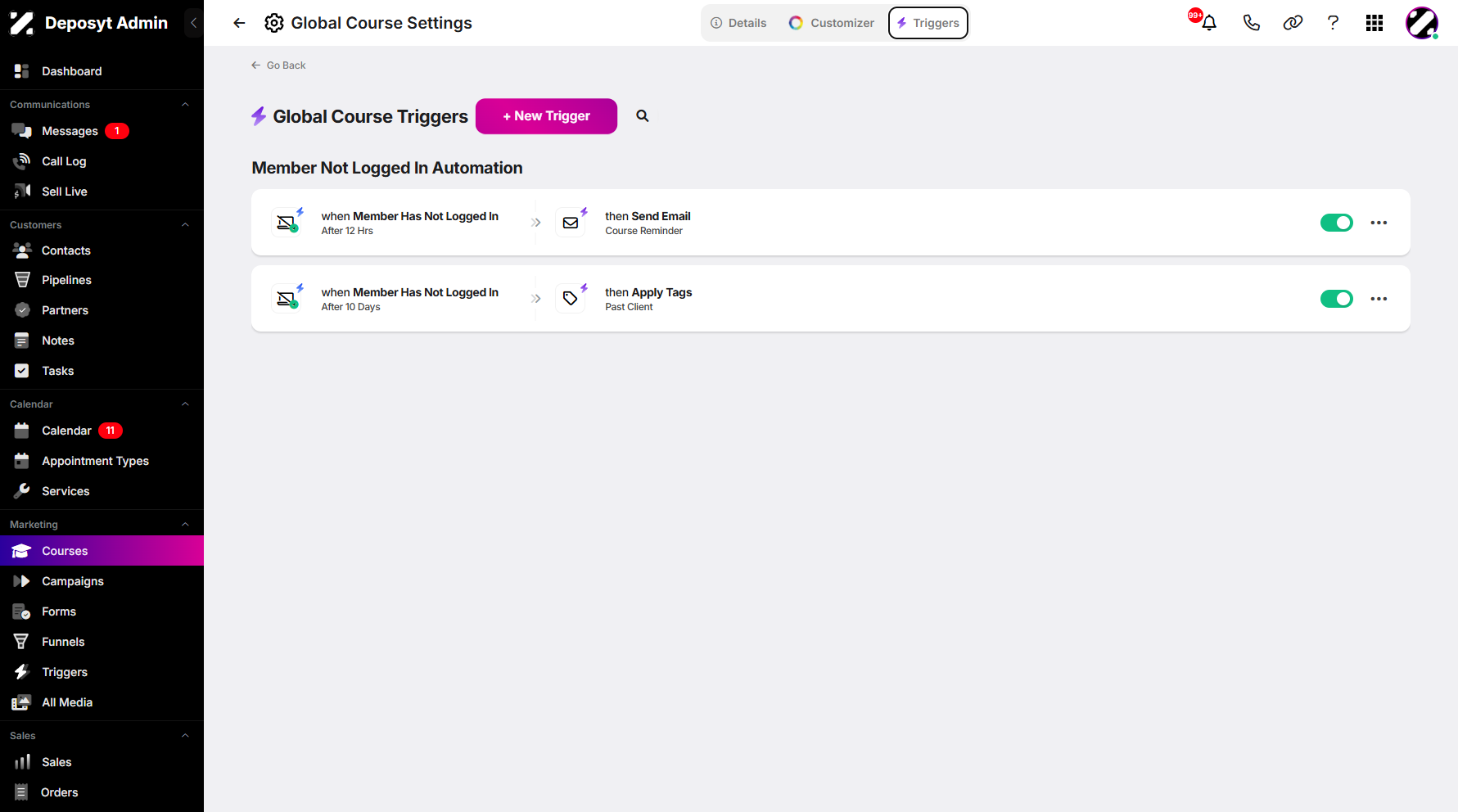This screenshot has height=812, width=1458.
Task: Collapse the Calendar section header
Action: tap(185, 404)
